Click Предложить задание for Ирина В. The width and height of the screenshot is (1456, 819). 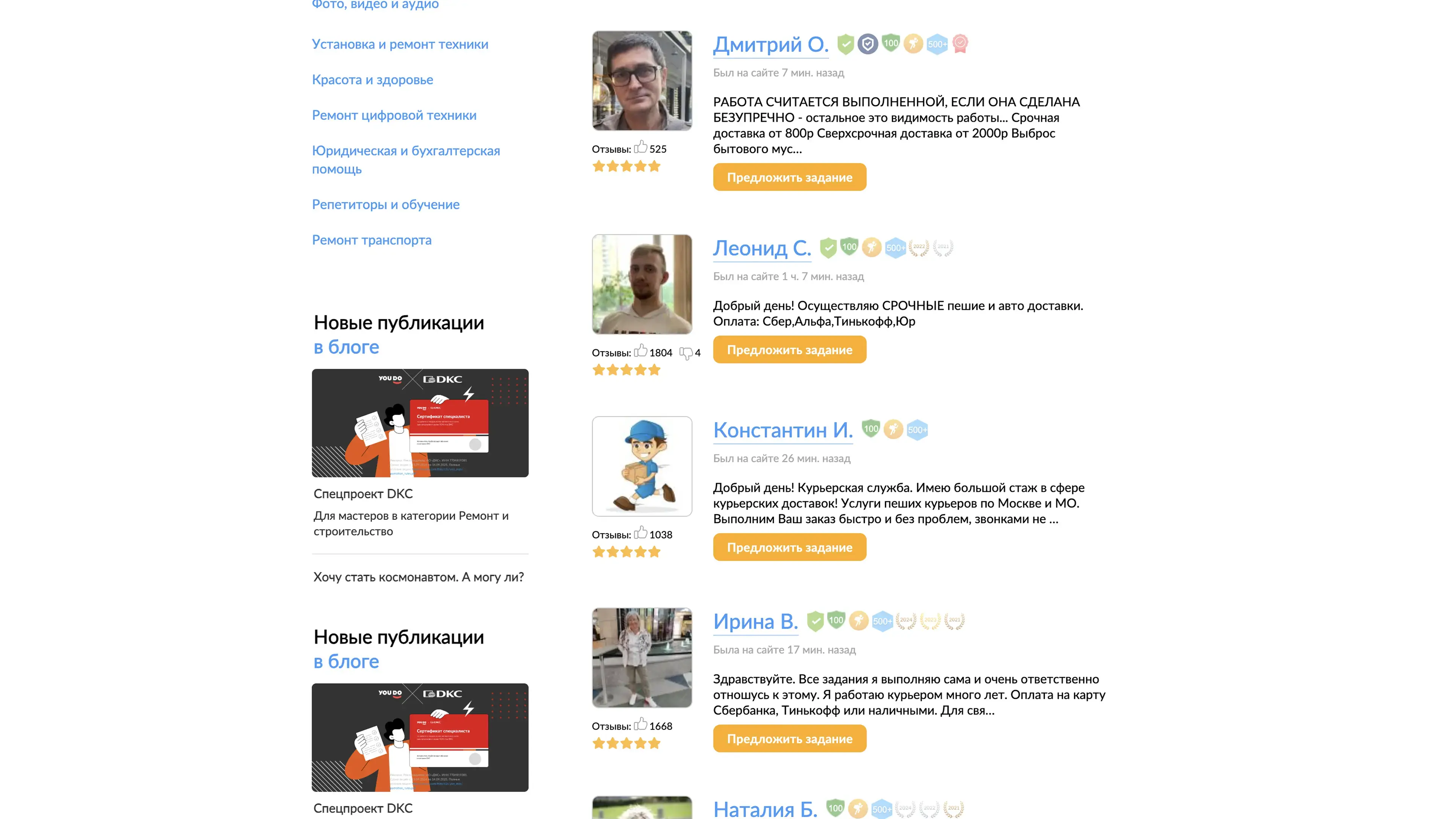coord(789,739)
